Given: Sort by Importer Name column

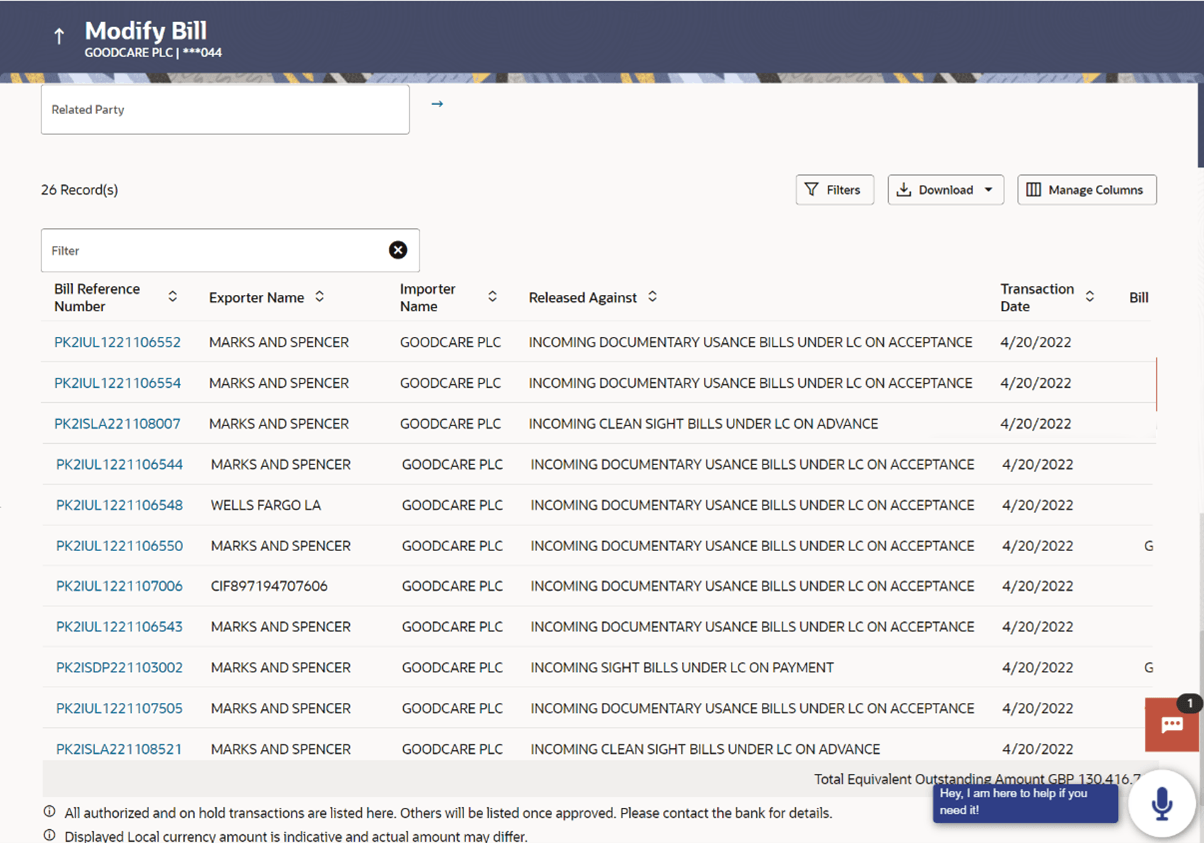Looking at the screenshot, I should [x=492, y=297].
